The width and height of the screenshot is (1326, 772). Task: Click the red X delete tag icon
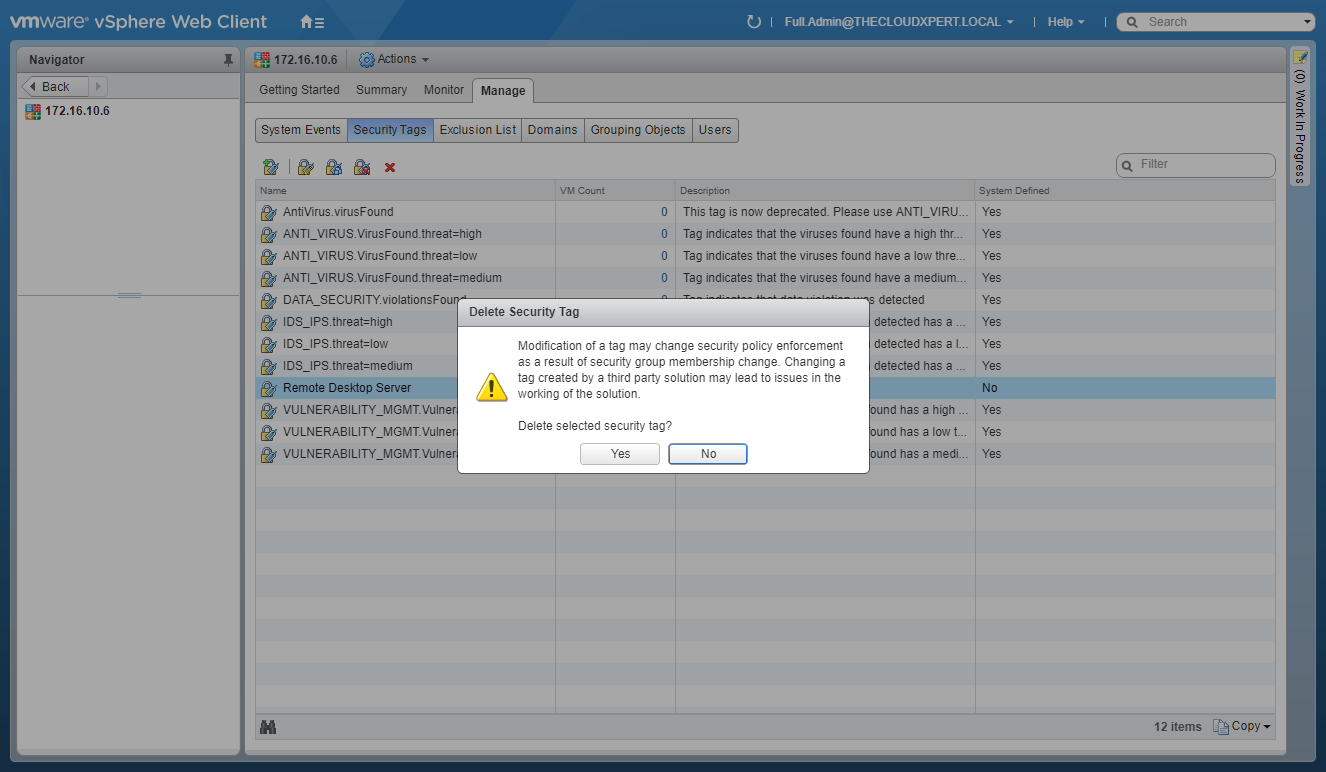[390, 167]
